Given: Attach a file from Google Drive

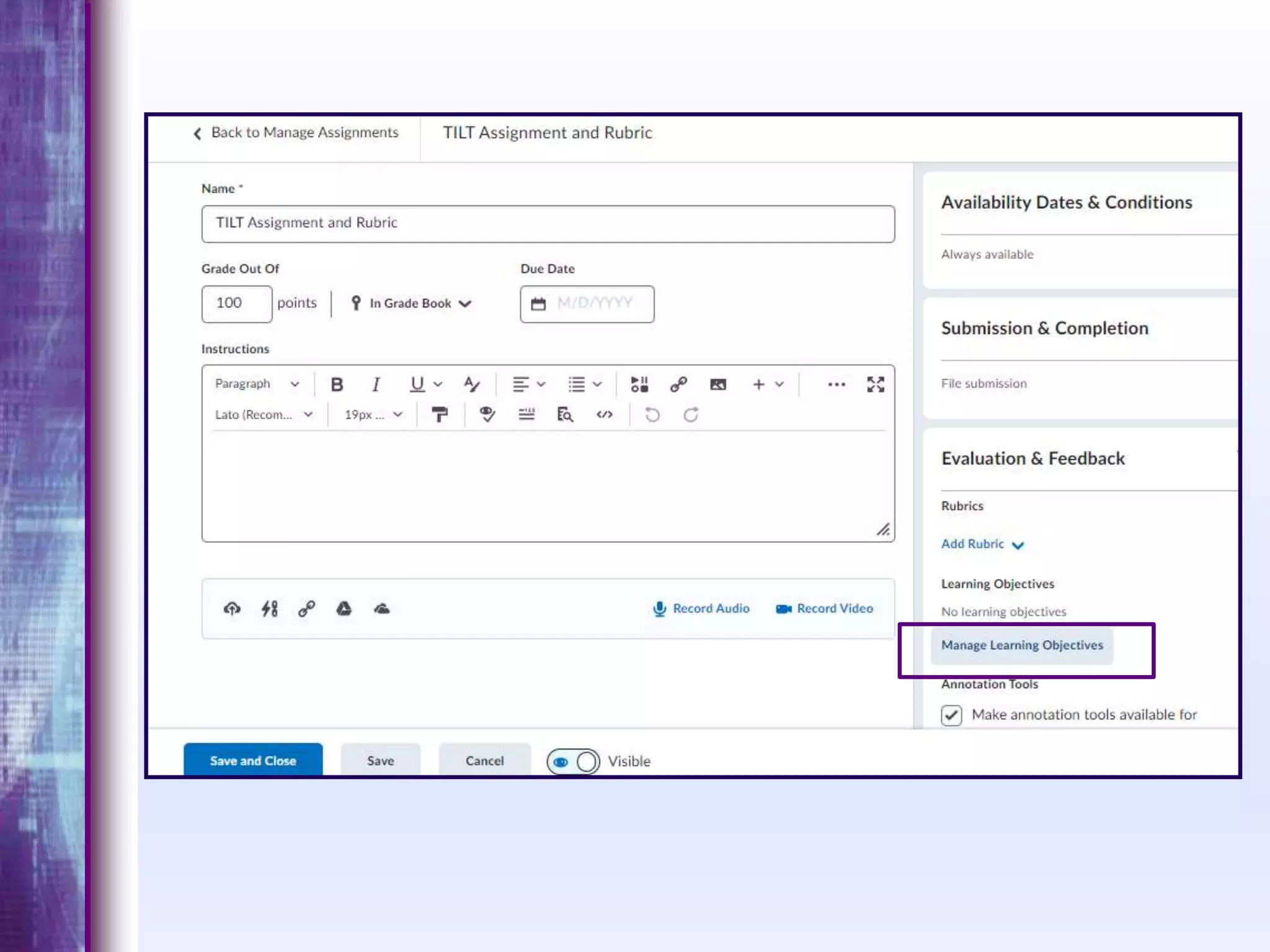Looking at the screenshot, I should (x=344, y=609).
